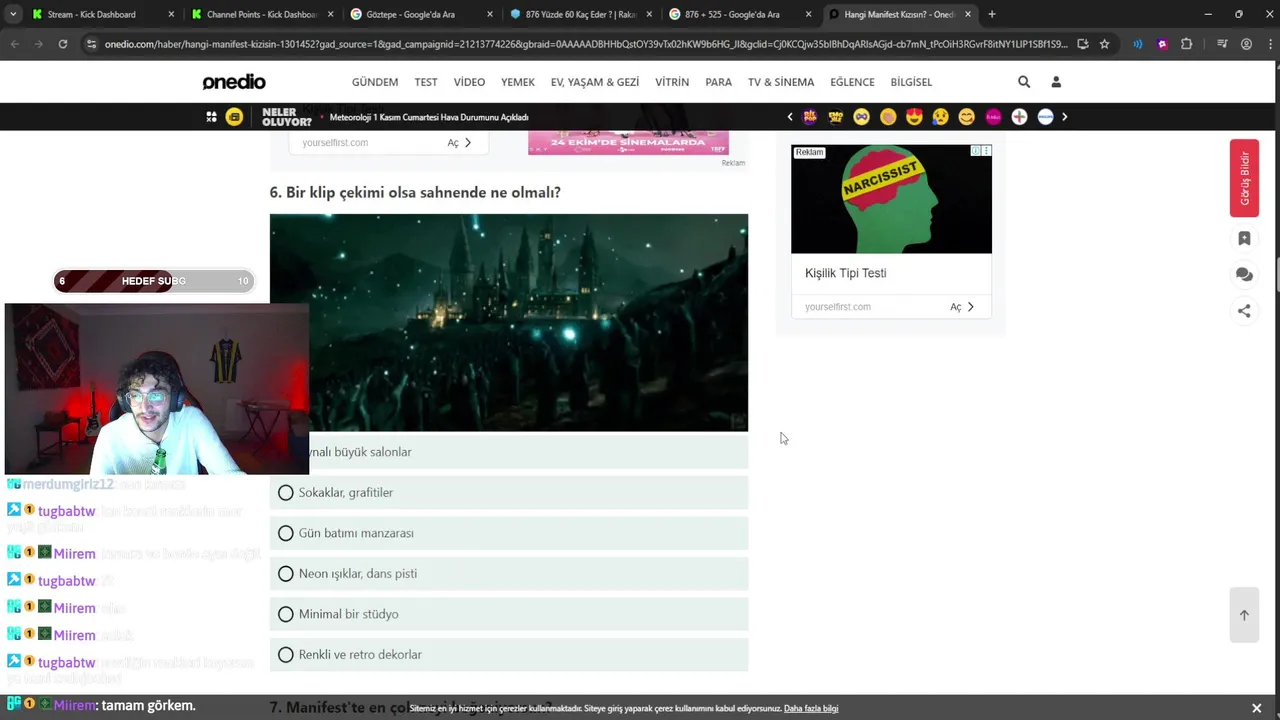Open TEST menu item
This screenshot has width=1280, height=720.
click(x=426, y=82)
